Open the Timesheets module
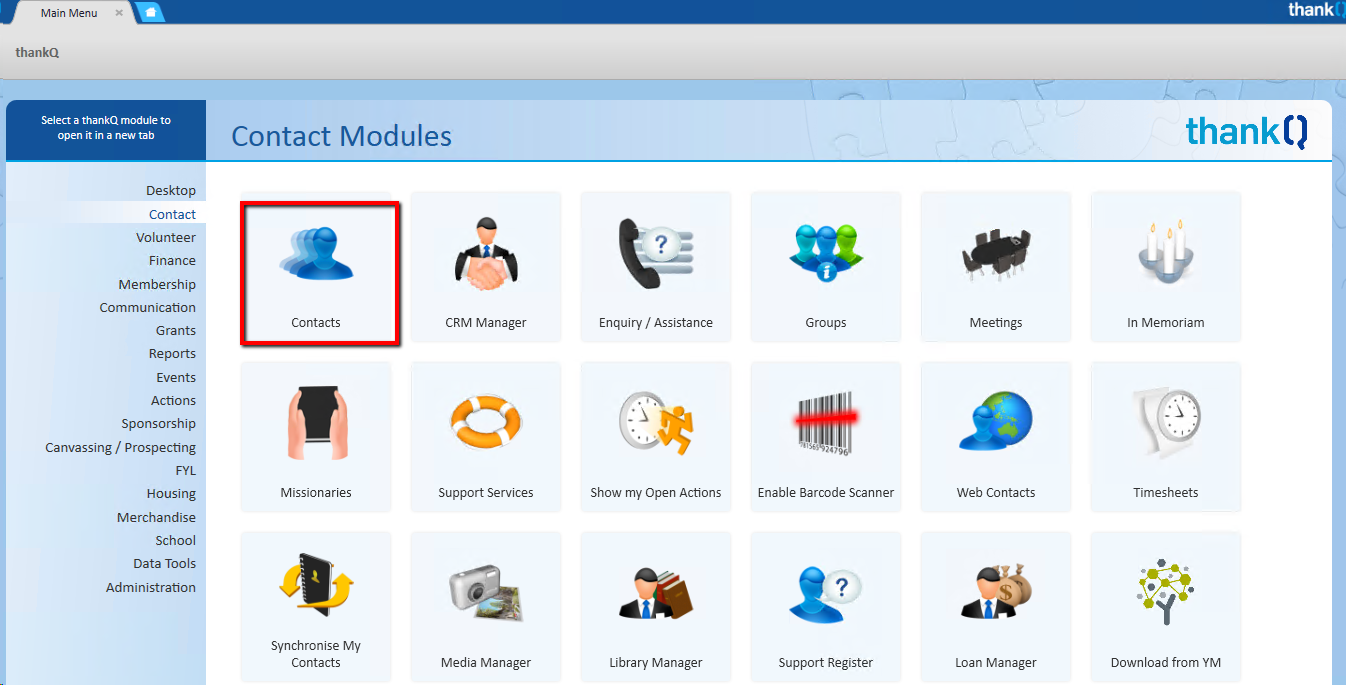 pos(1166,437)
